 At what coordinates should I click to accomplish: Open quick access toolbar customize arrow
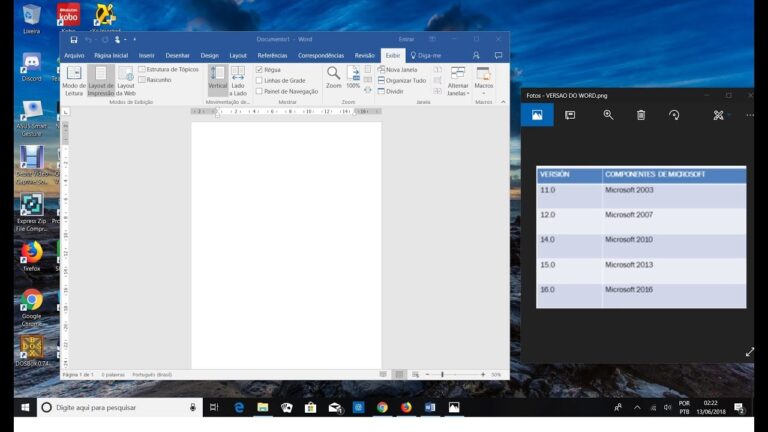tap(135, 40)
